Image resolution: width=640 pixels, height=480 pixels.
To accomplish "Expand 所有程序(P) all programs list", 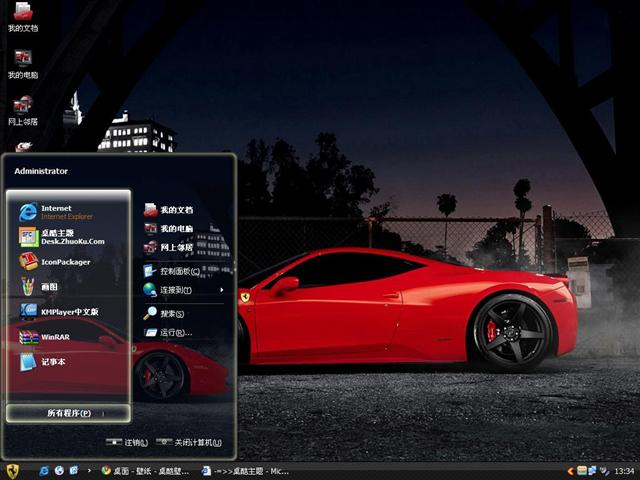I will click(x=69, y=413).
